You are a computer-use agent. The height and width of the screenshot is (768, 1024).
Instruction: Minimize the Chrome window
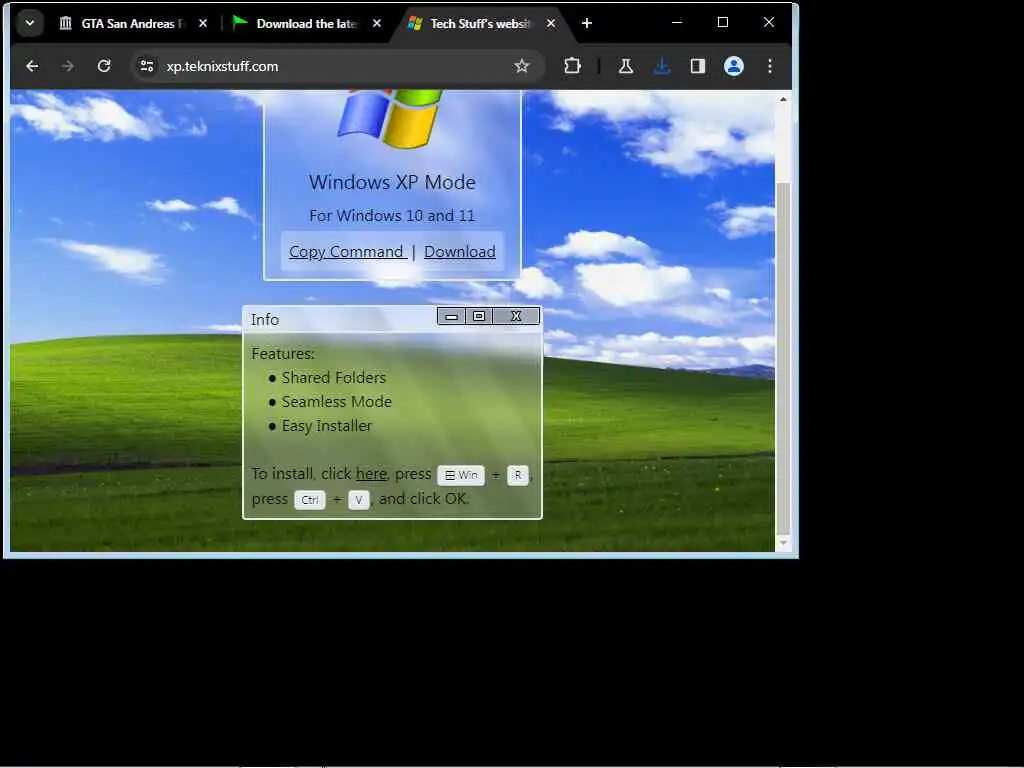[x=677, y=23]
